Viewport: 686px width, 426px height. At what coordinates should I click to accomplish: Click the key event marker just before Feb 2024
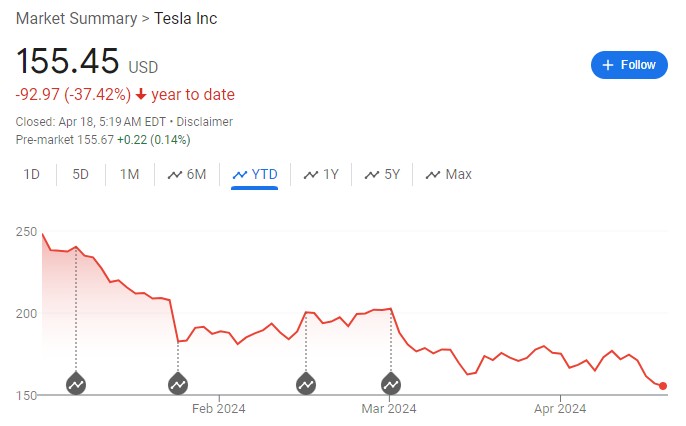pyautogui.click(x=178, y=383)
